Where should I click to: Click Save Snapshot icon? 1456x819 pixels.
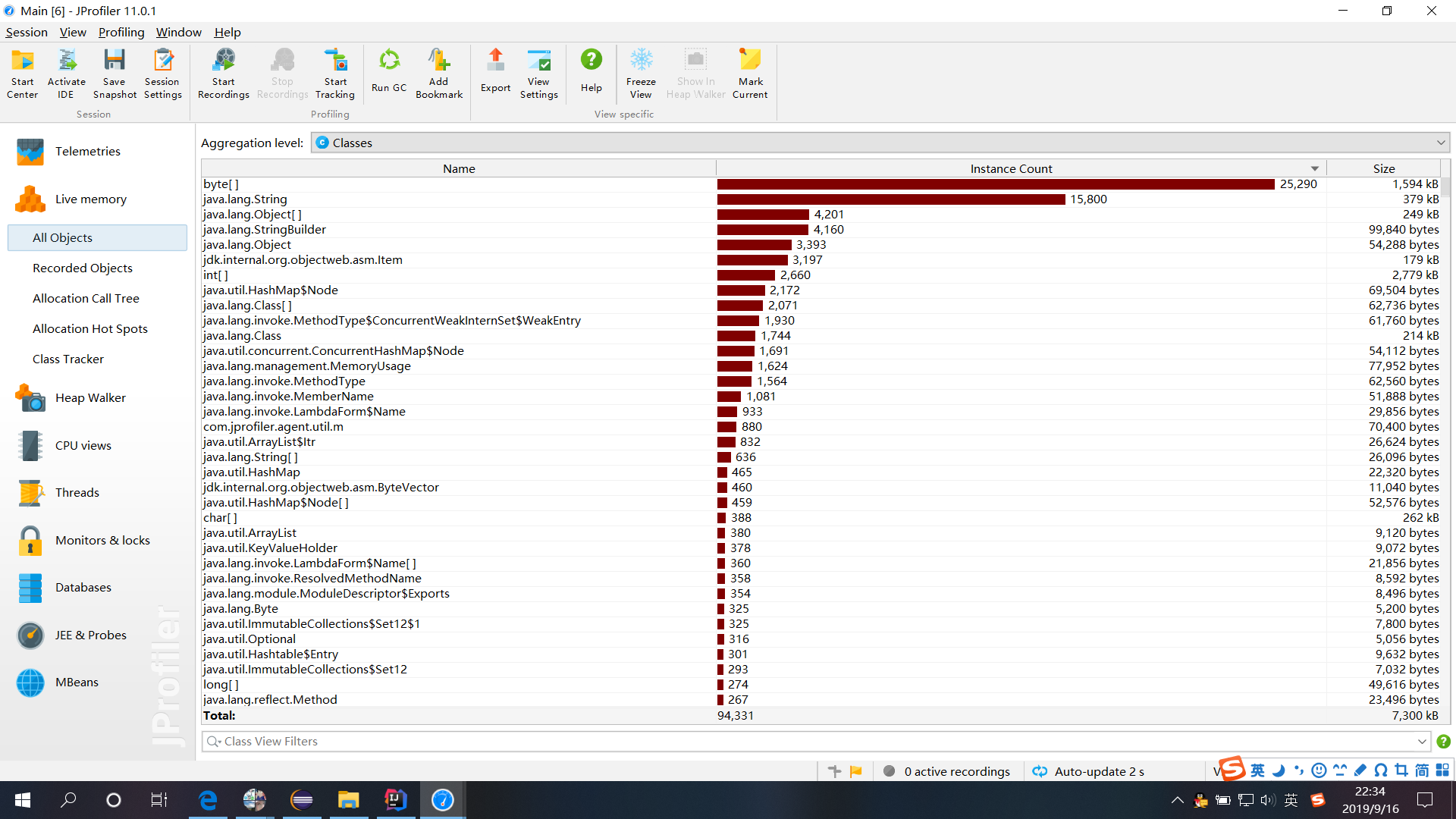click(x=115, y=74)
